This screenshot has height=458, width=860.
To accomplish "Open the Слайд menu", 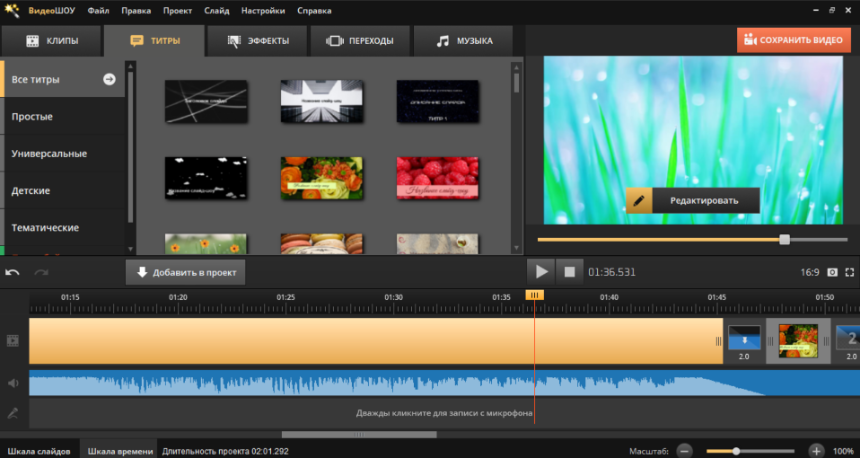I will point(217,10).
